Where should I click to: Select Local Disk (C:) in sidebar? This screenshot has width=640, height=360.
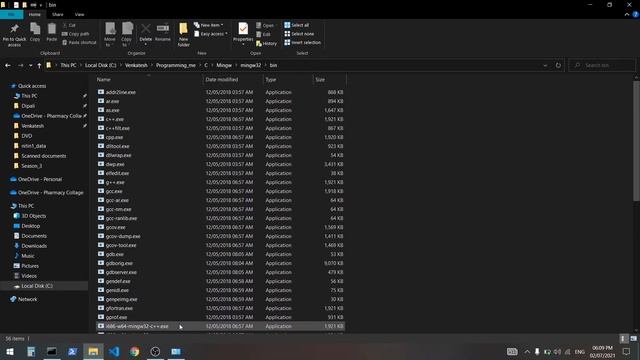[x=37, y=286]
